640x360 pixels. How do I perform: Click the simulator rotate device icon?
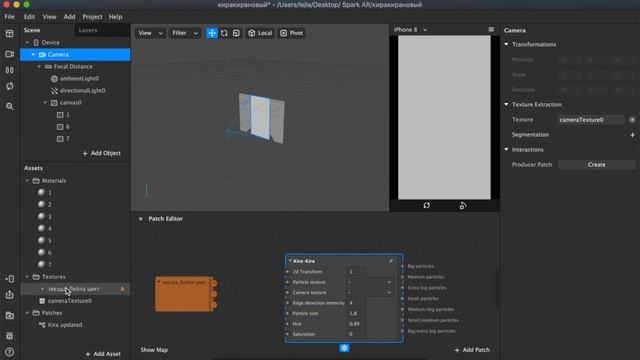coord(462,205)
